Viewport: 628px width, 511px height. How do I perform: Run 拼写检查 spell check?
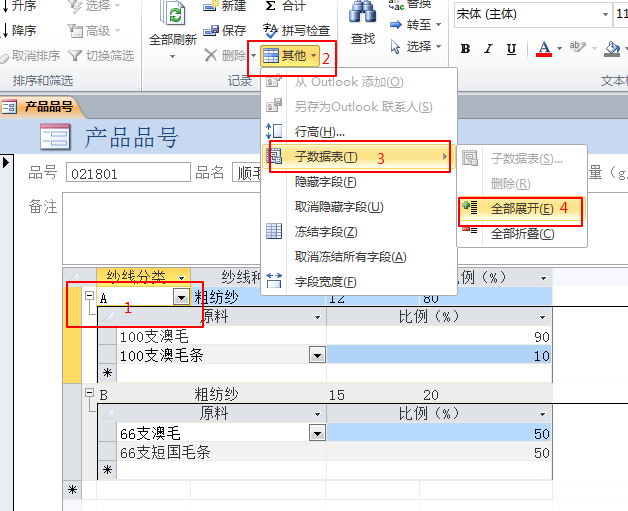click(294, 31)
